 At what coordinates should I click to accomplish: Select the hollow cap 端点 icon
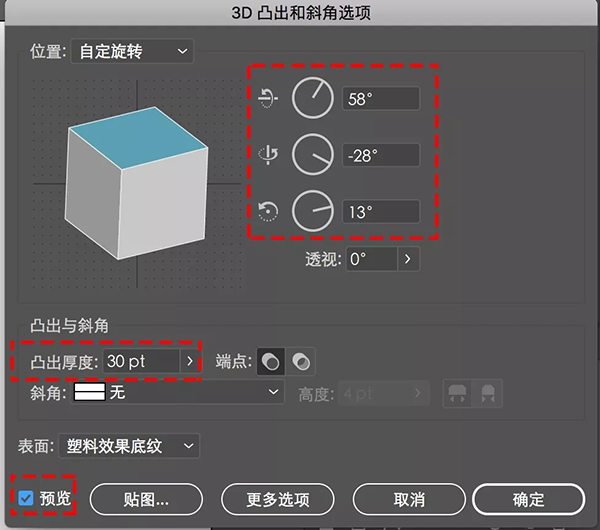coord(301,361)
